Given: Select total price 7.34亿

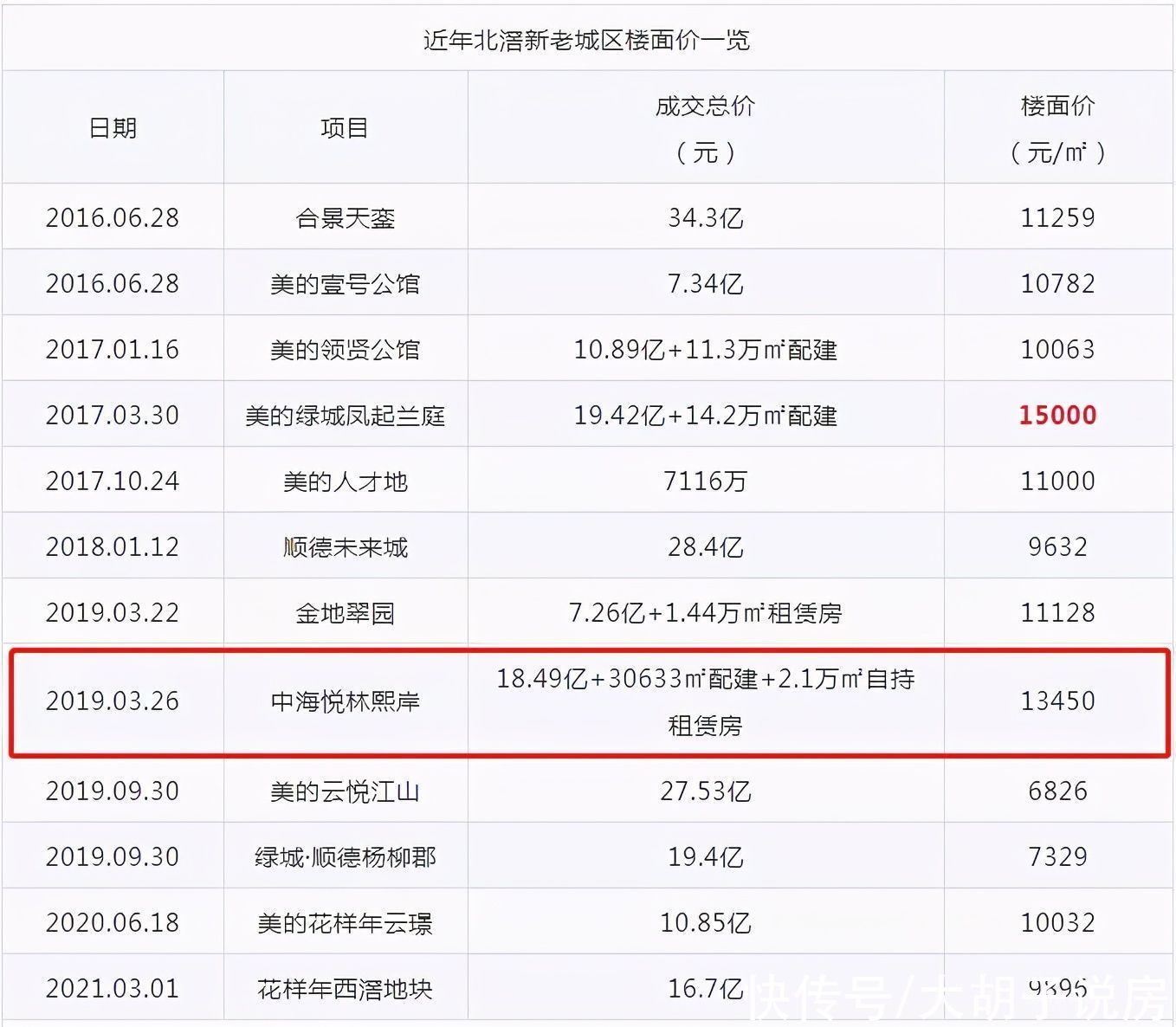Looking at the screenshot, I should (705, 284).
